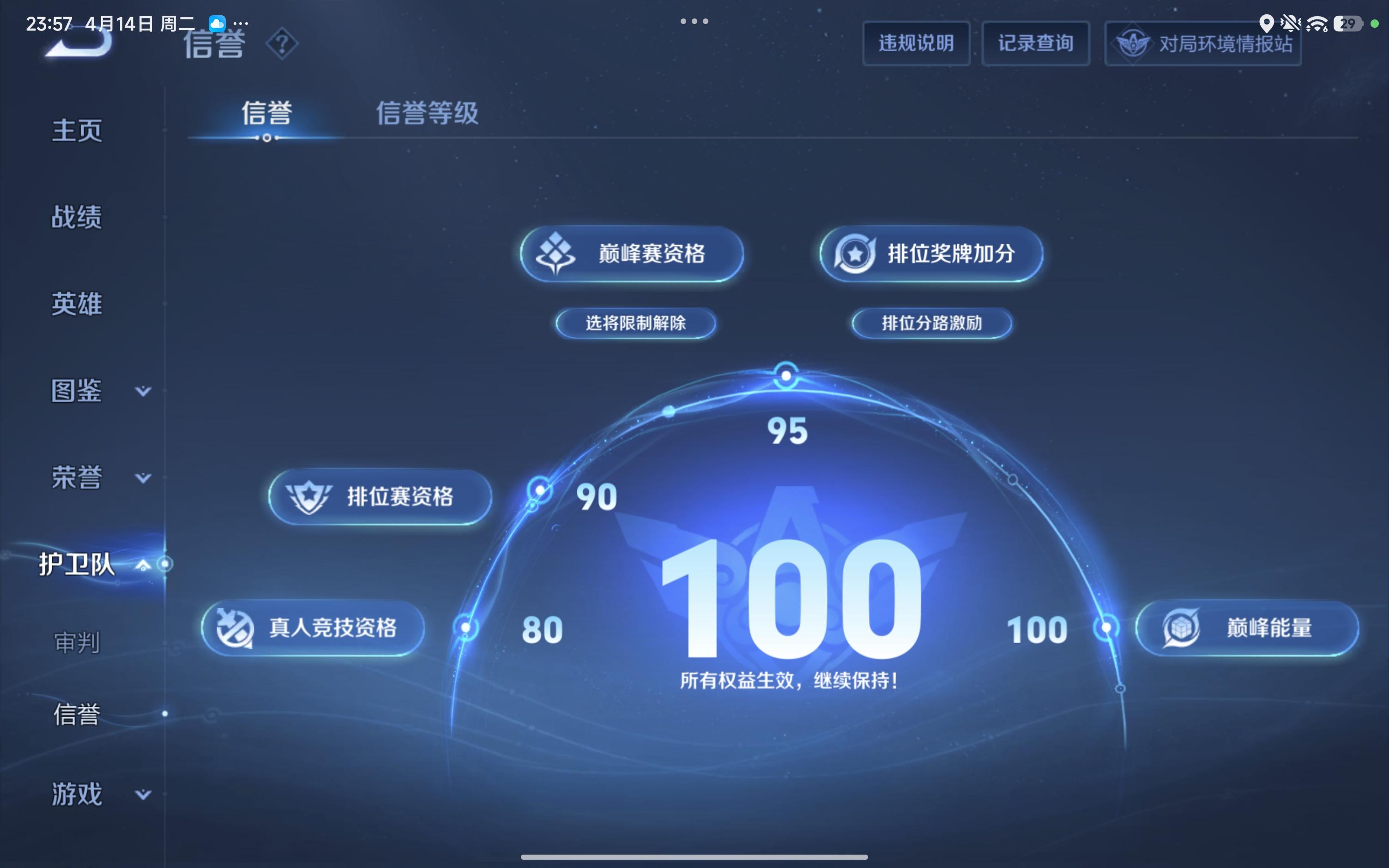
Task: Click the 95 marker on the credit gauge
Action: point(787,376)
